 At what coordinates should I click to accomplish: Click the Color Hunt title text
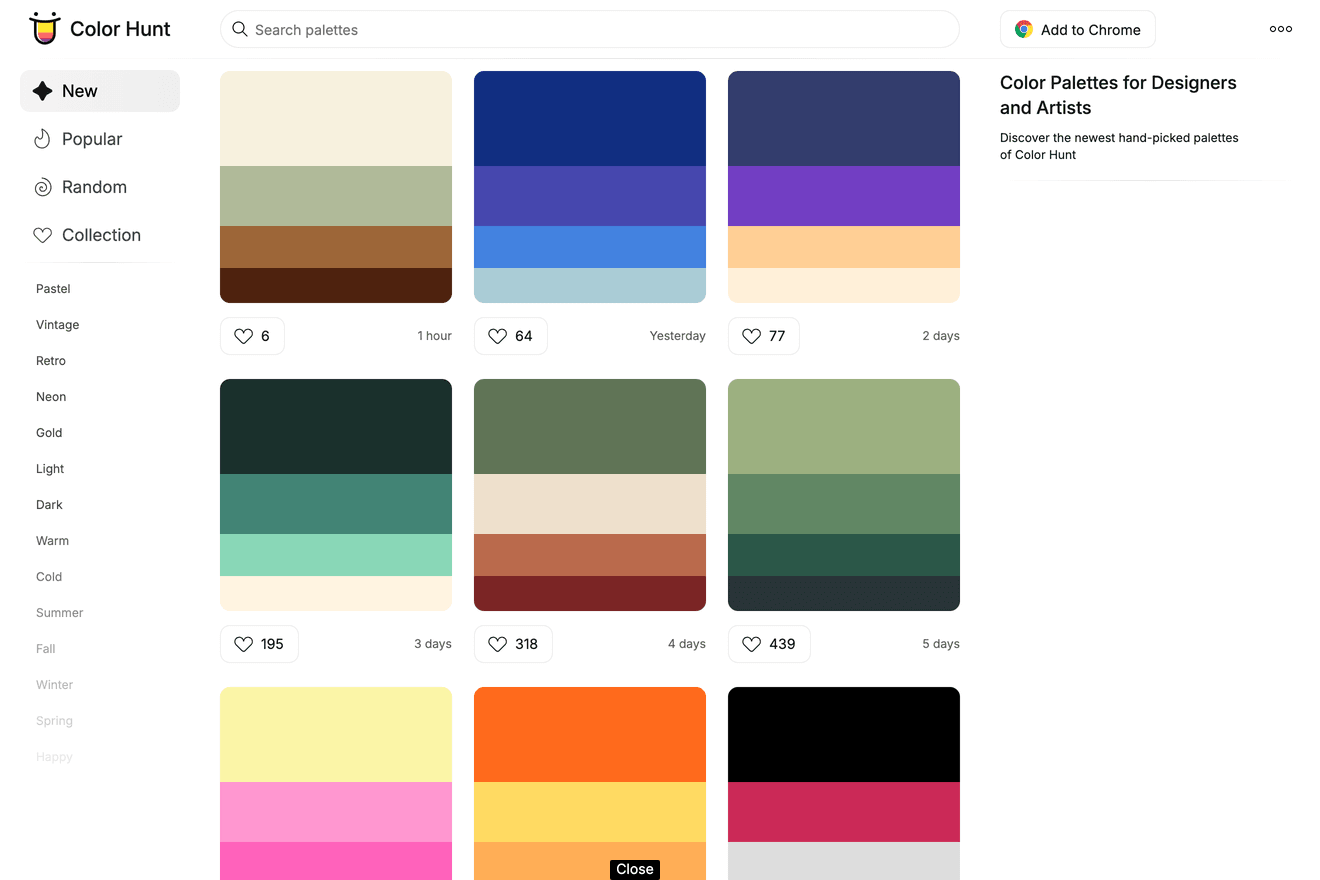(x=120, y=29)
